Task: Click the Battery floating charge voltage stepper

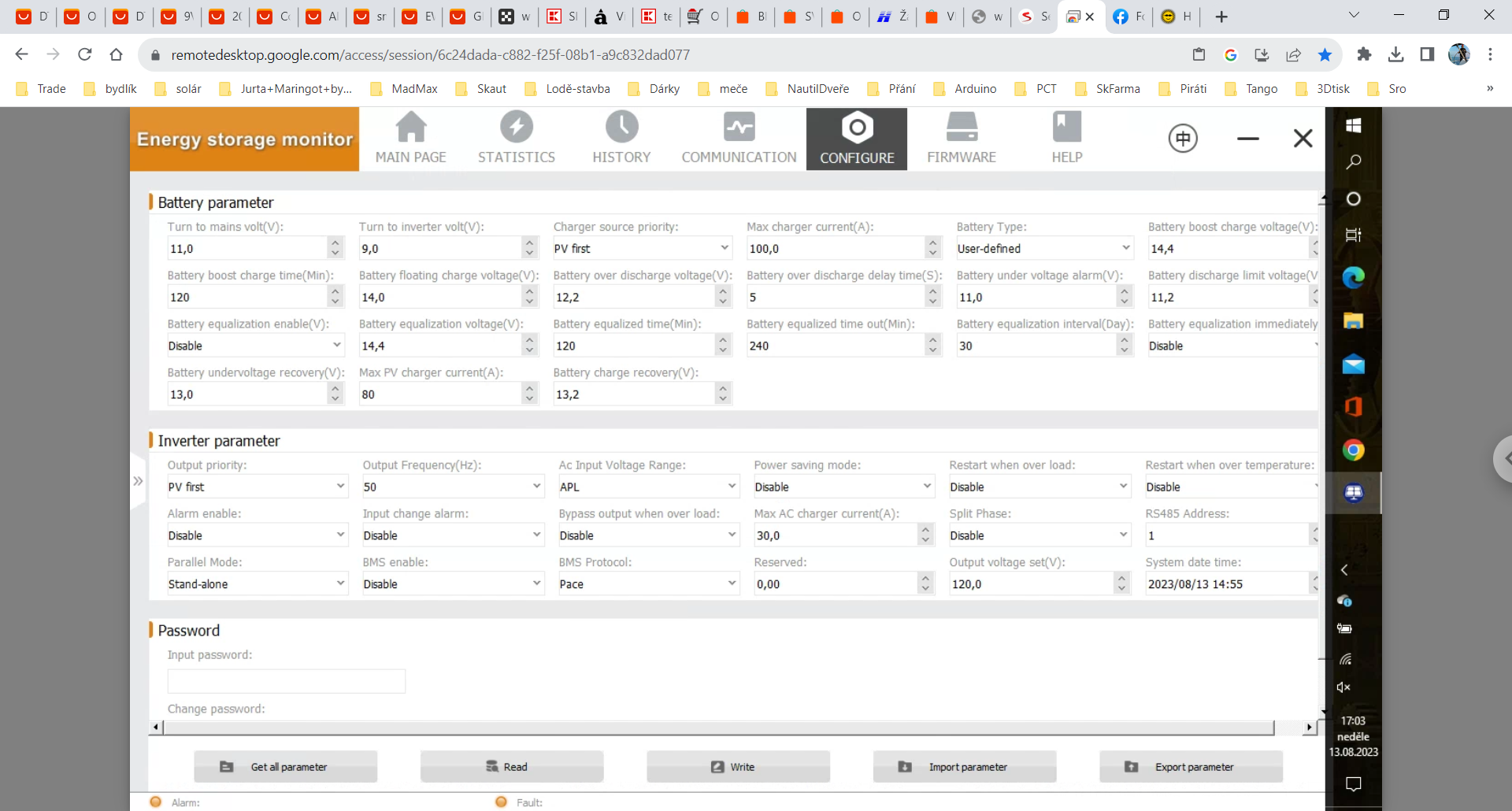Action: tap(529, 298)
